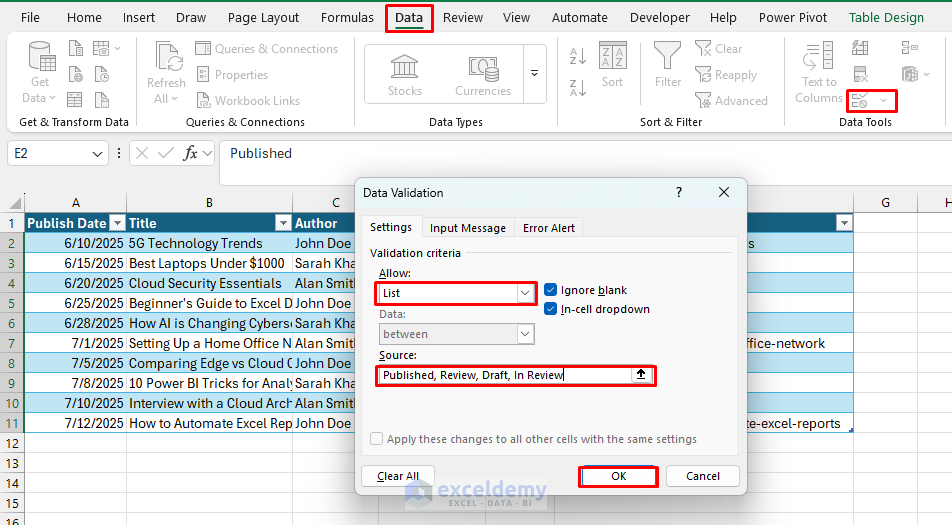Open the Power Pivot tab
This screenshot has width=952, height=525.
coord(793,18)
